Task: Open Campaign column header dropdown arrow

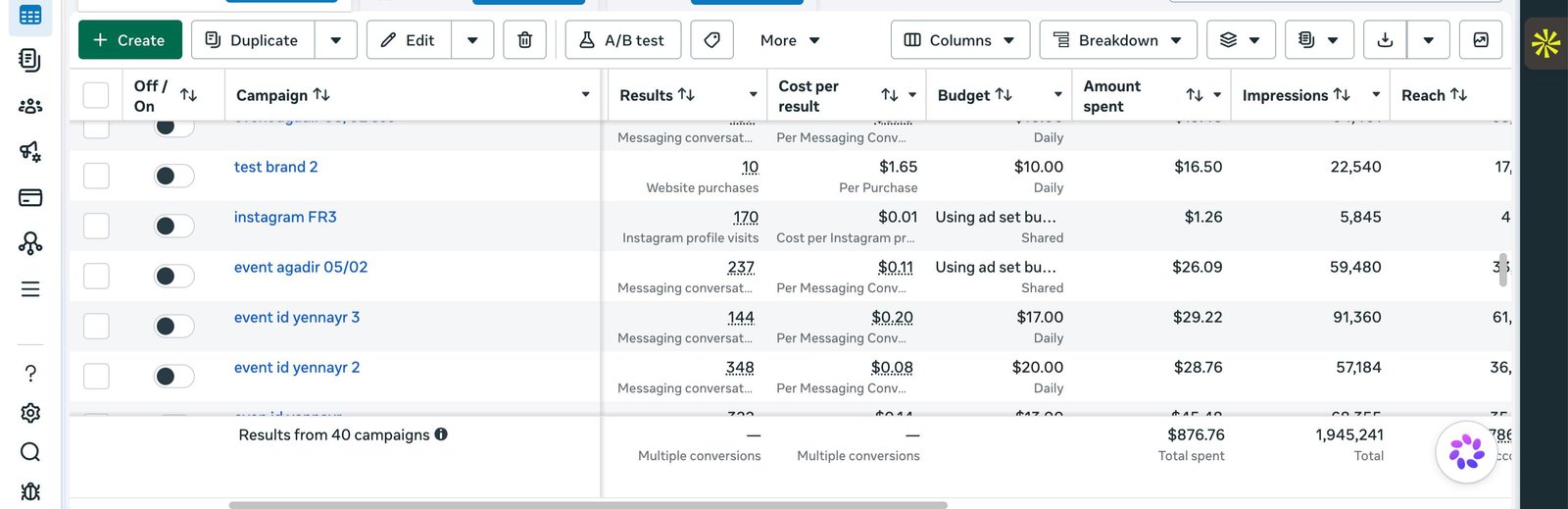Action: pyautogui.click(x=586, y=95)
